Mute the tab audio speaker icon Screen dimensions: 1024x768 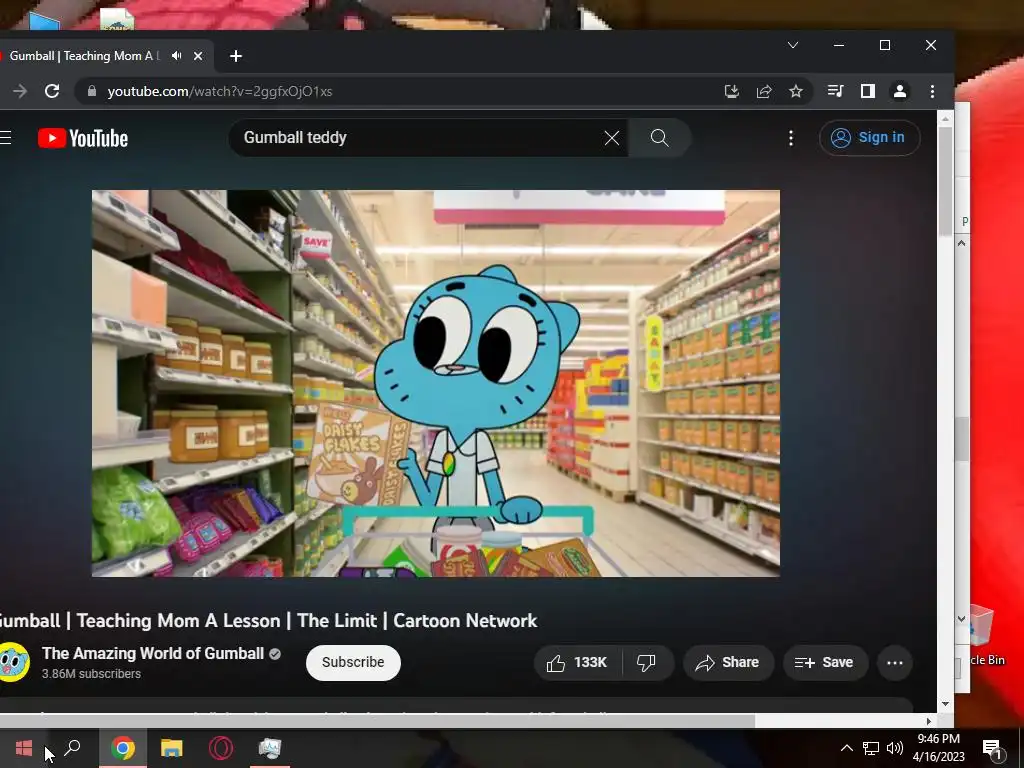(x=176, y=56)
